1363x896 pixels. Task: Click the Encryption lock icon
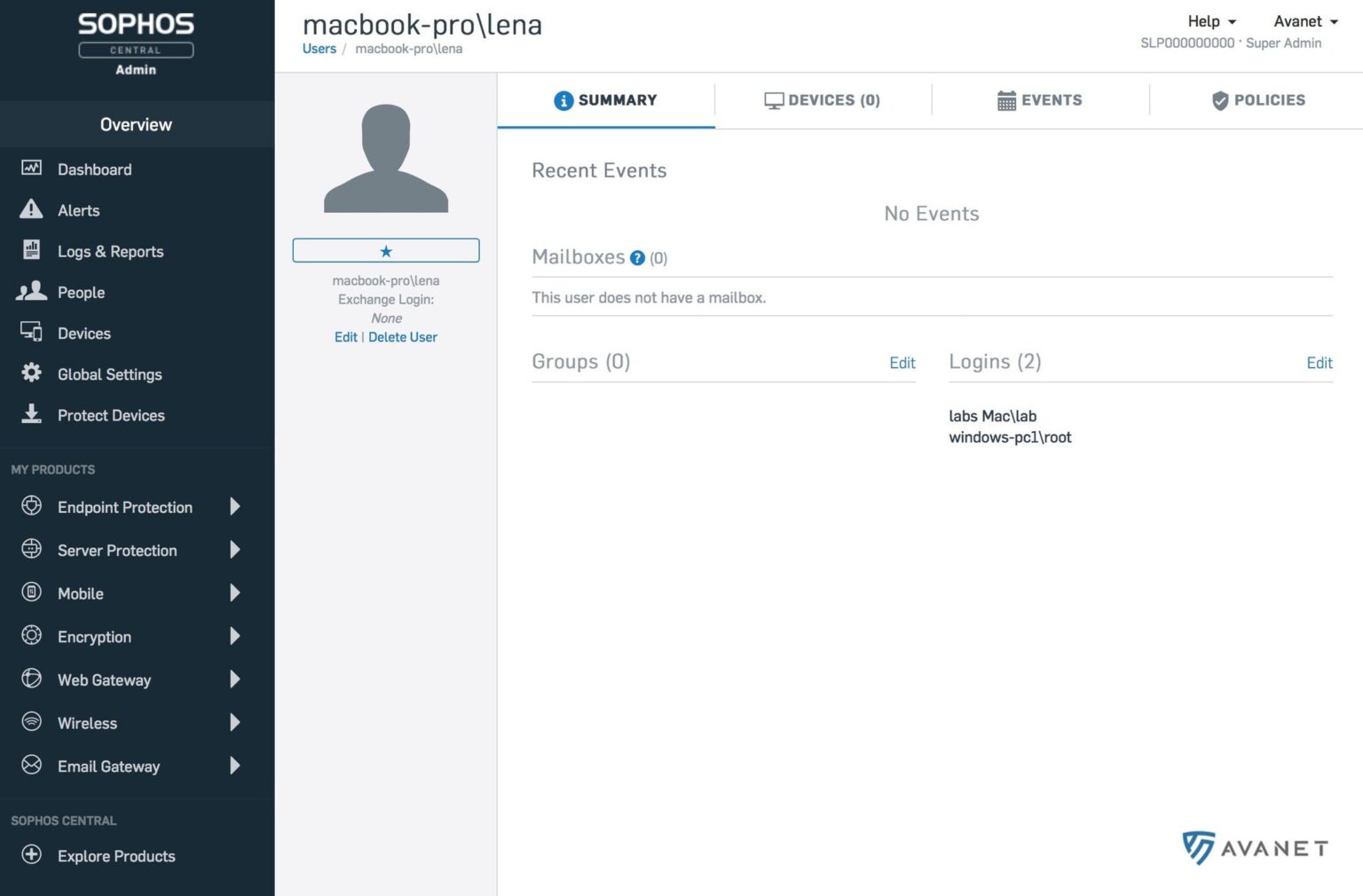pos(31,636)
